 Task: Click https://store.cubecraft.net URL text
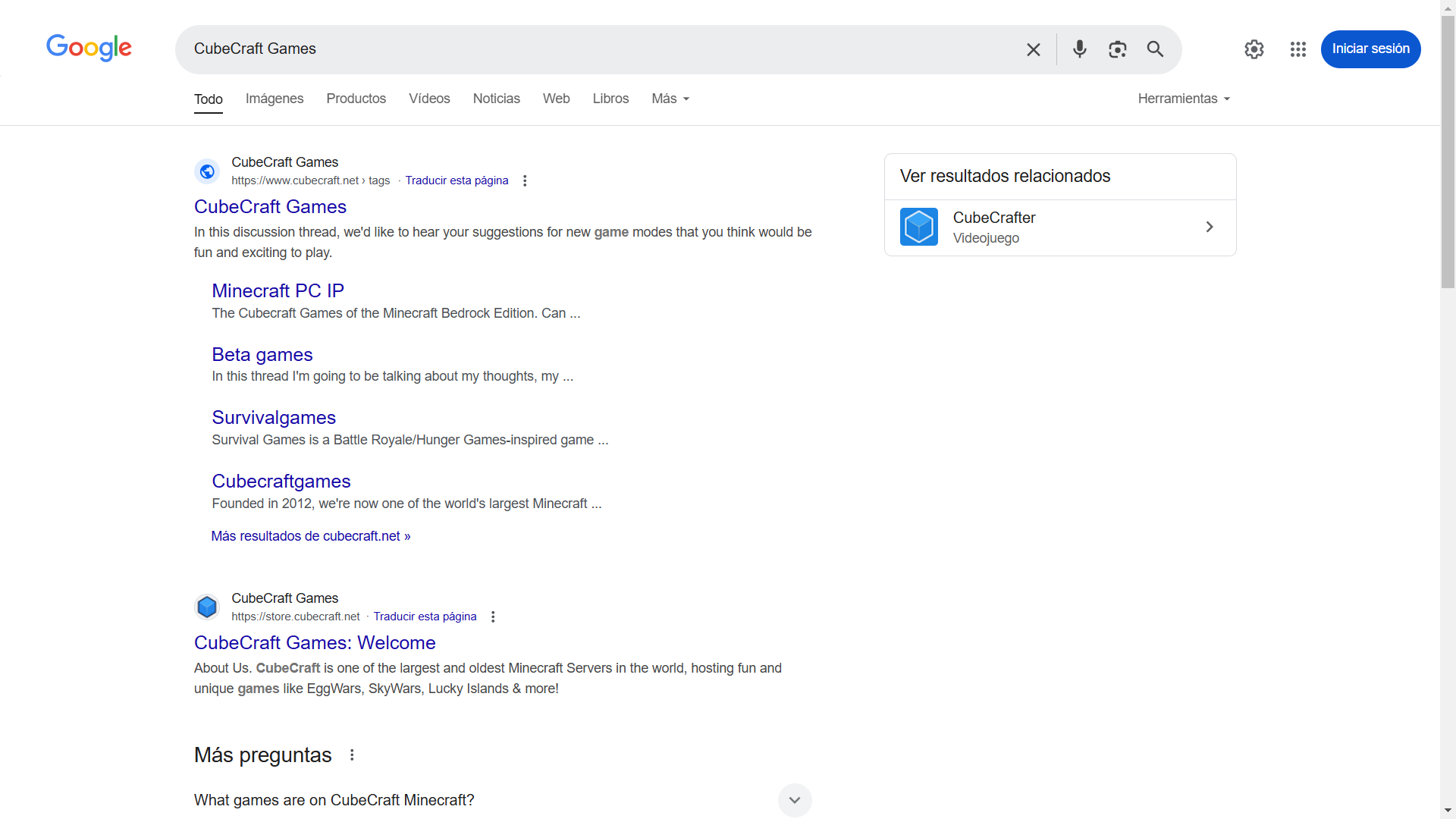pyautogui.click(x=296, y=617)
